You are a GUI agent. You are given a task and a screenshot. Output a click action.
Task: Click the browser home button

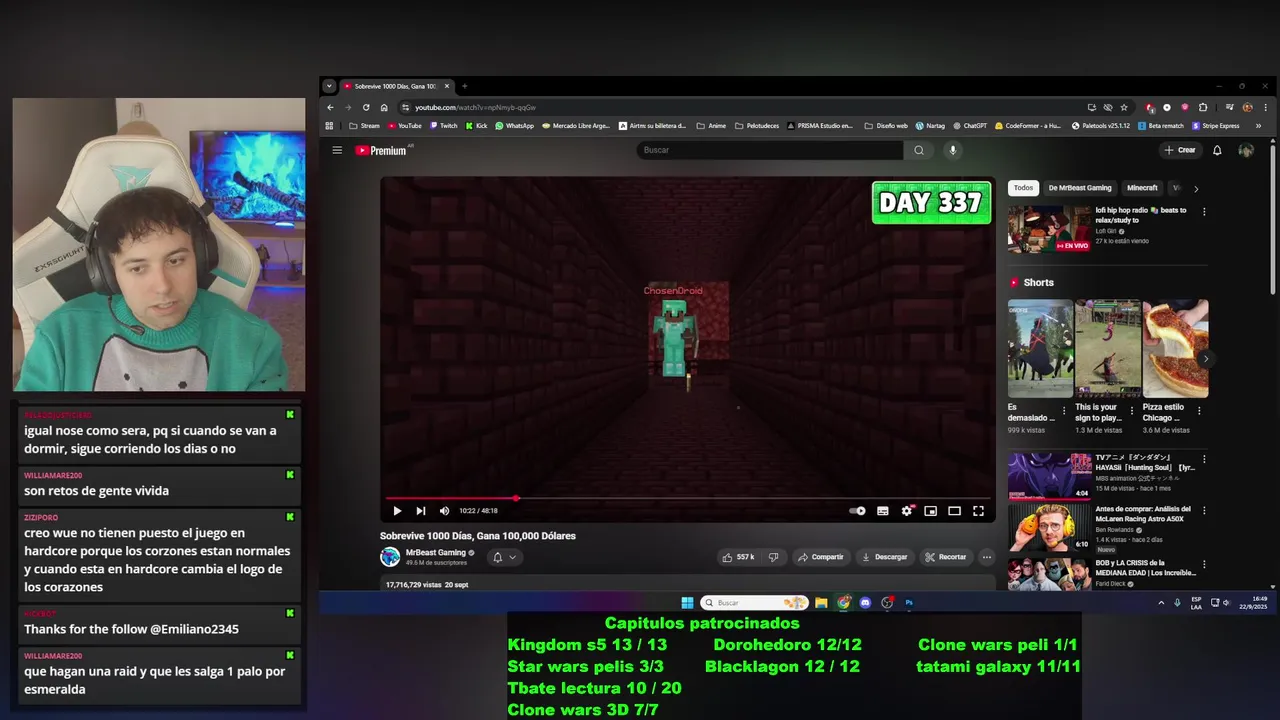(x=384, y=107)
